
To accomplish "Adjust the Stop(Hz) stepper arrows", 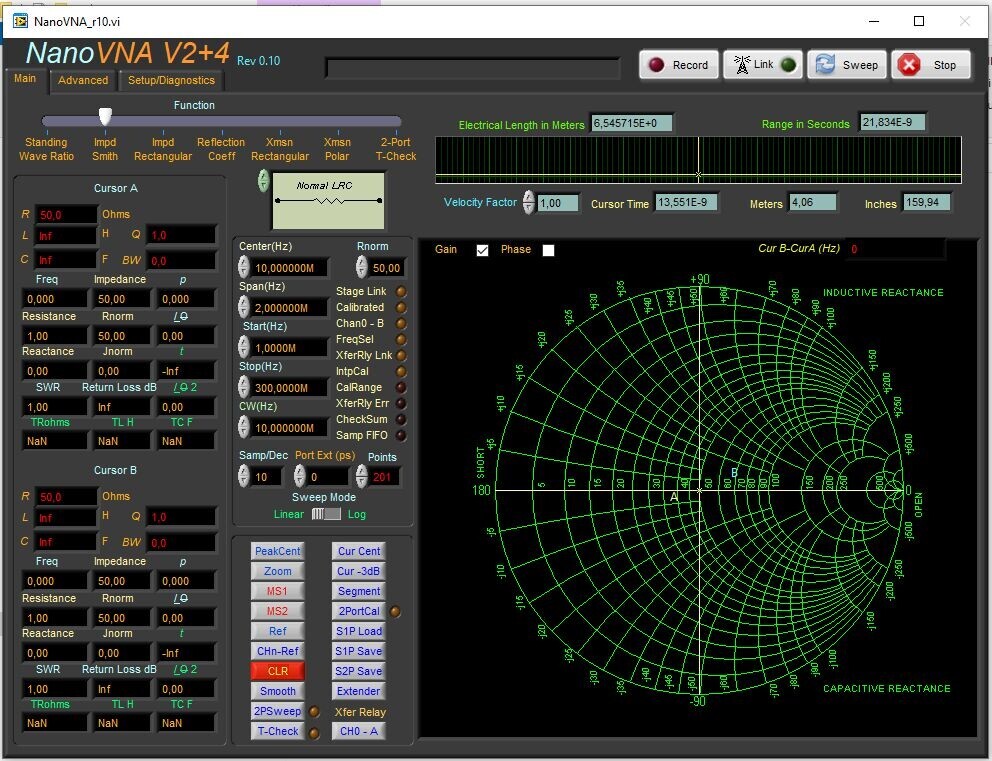I will point(244,387).
